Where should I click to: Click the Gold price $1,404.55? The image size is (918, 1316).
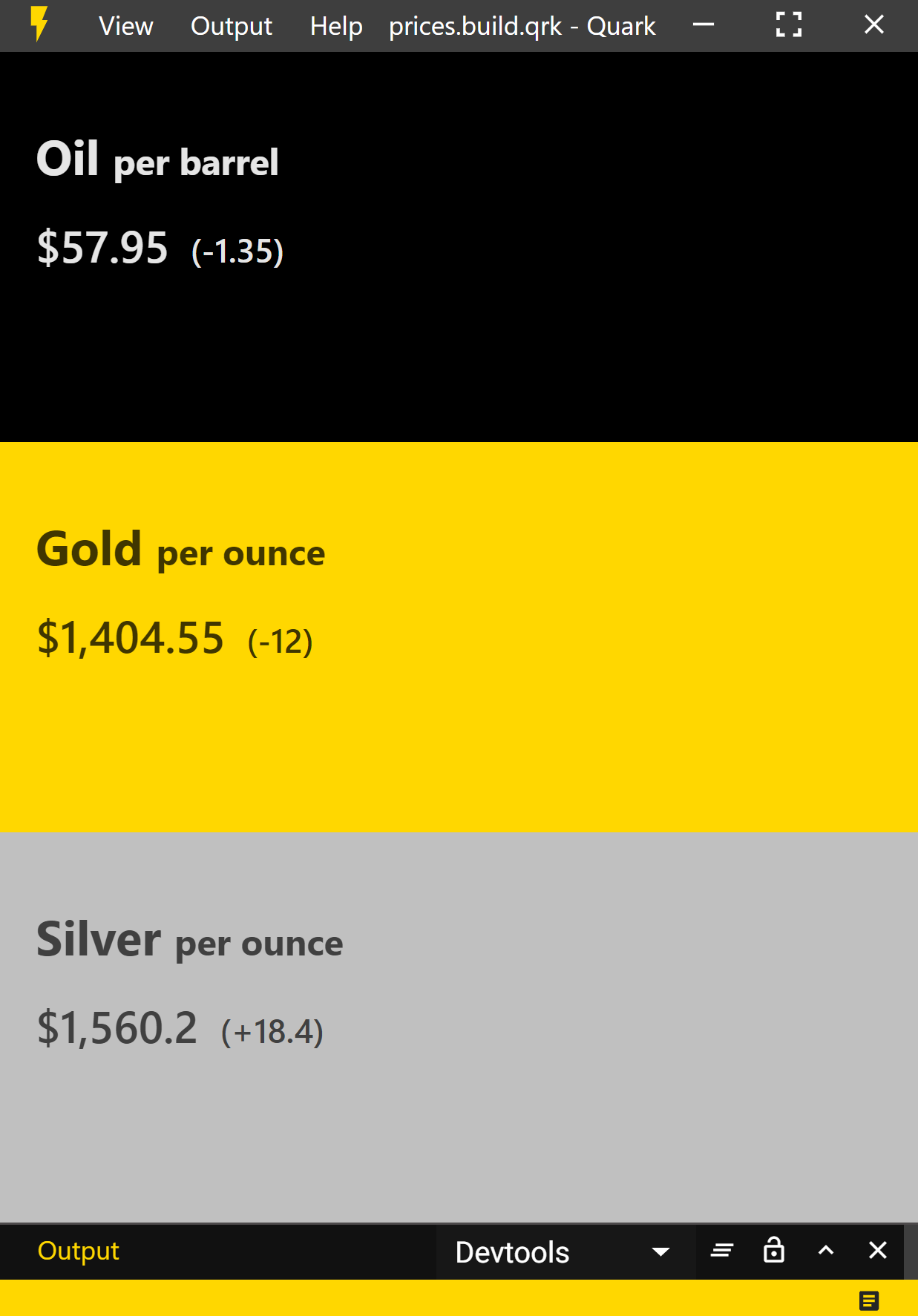click(x=131, y=638)
